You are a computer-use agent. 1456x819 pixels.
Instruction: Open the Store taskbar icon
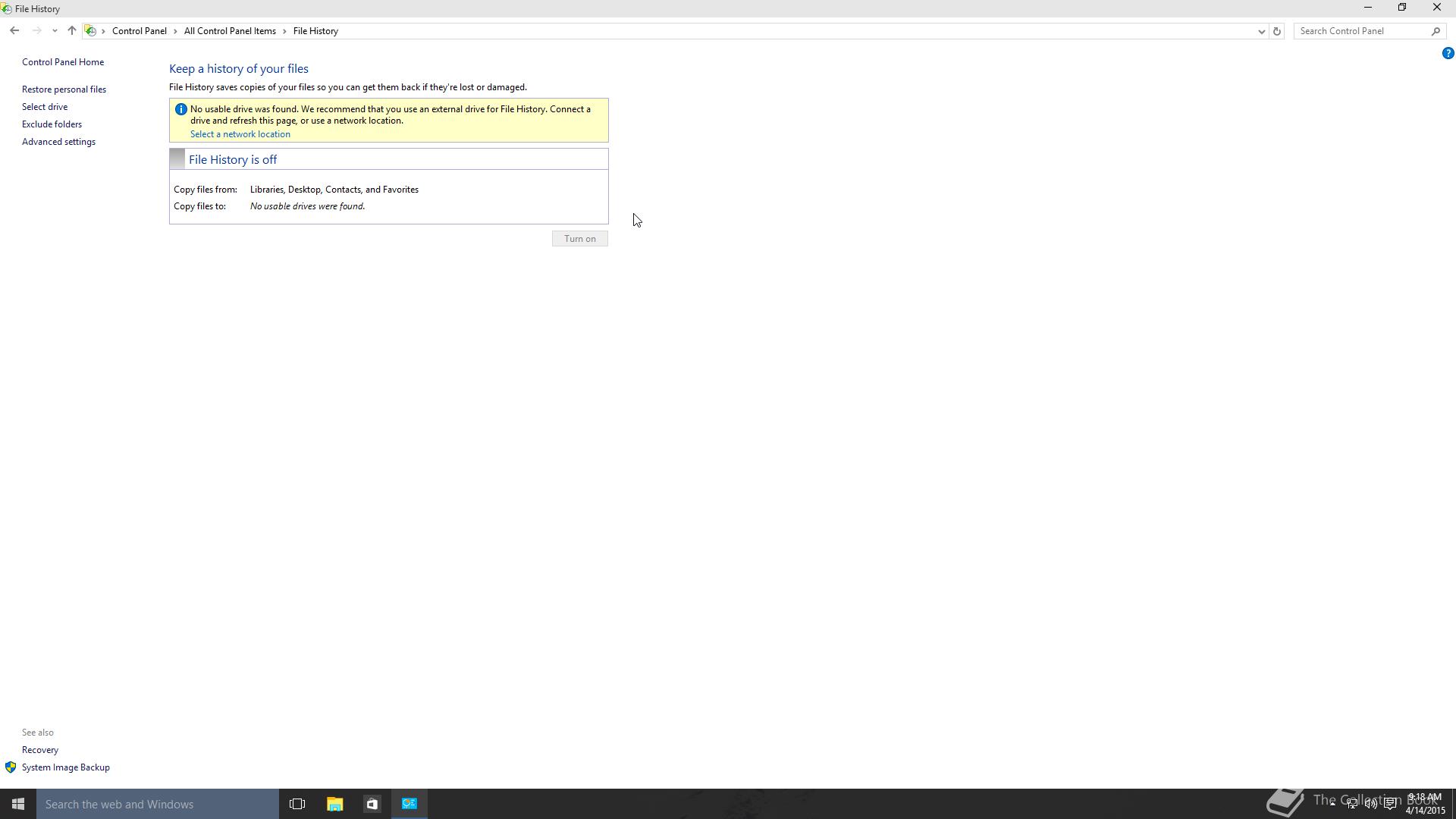coord(372,804)
